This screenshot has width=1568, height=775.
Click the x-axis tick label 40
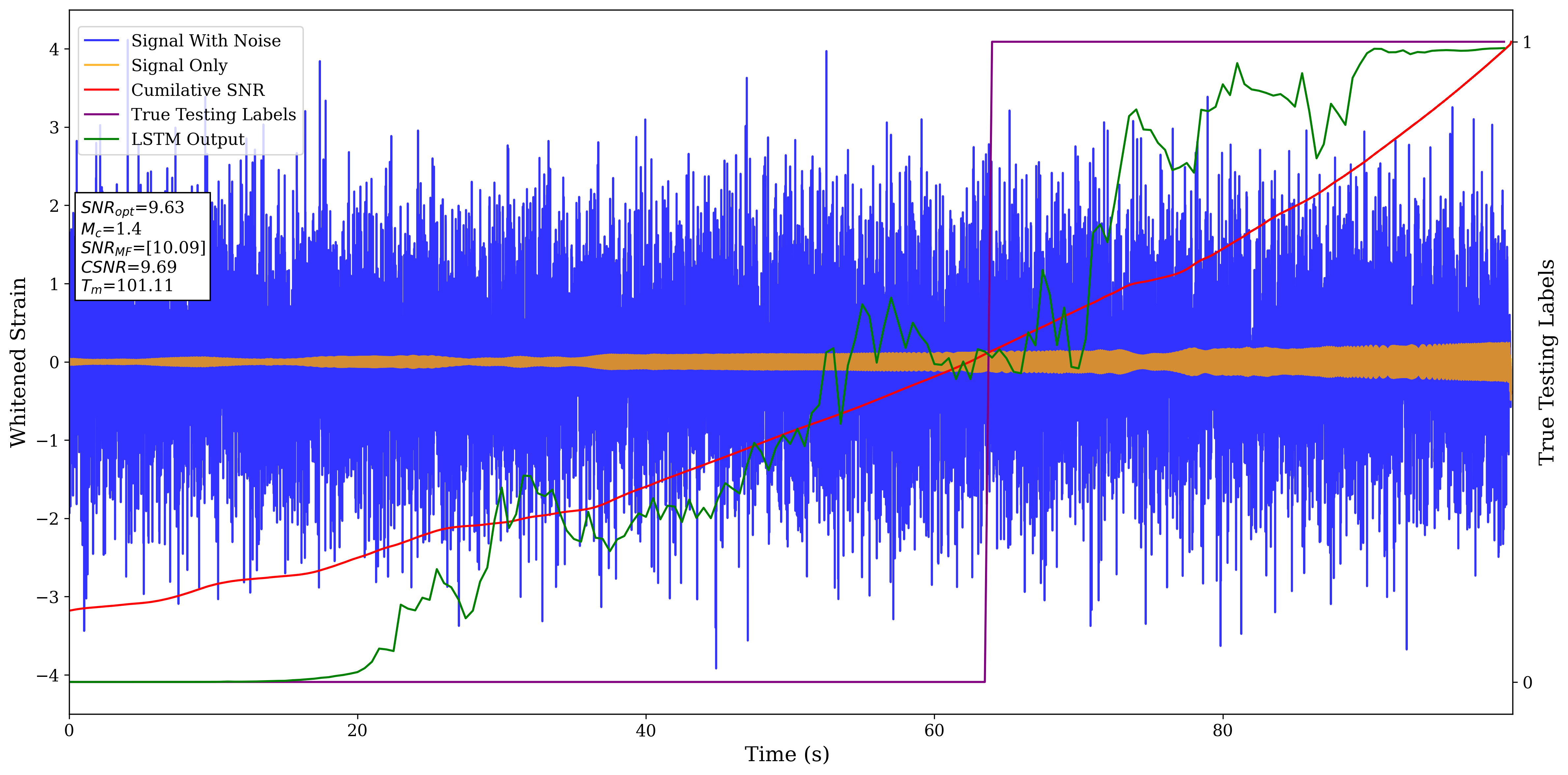coord(645,731)
